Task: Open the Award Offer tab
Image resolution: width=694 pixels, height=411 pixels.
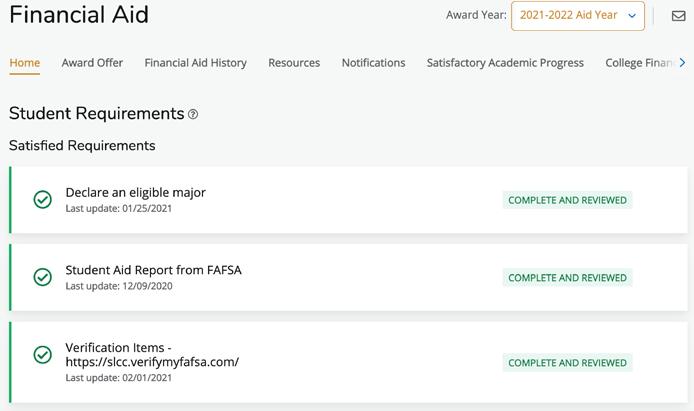Action: coord(92,63)
